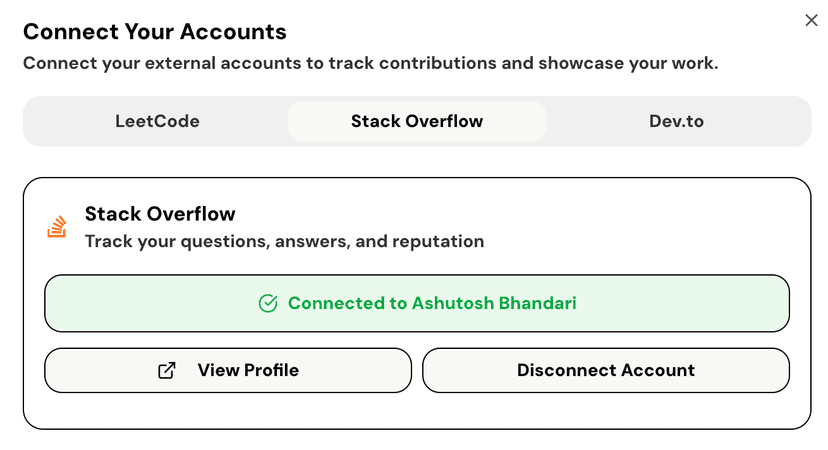Open the Dev.to tab

(x=676, y=121)
